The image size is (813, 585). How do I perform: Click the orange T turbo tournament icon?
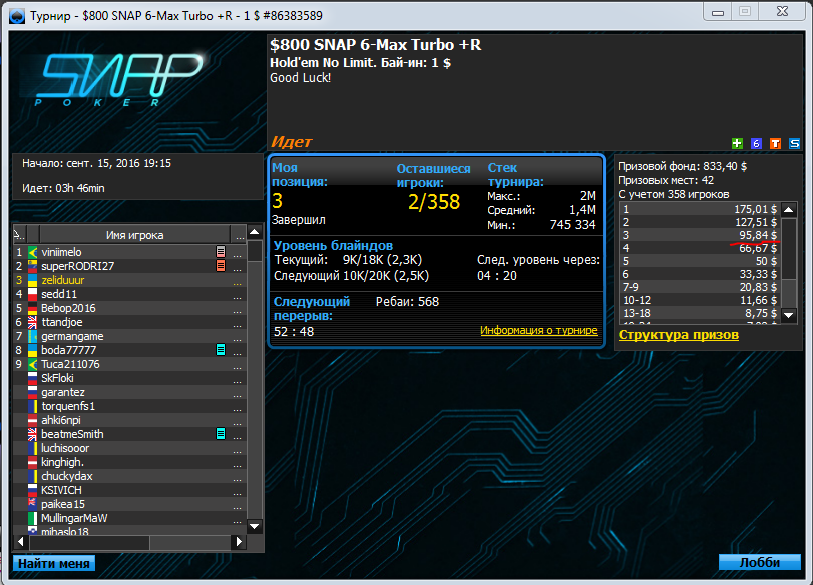[x=775, y=144]
